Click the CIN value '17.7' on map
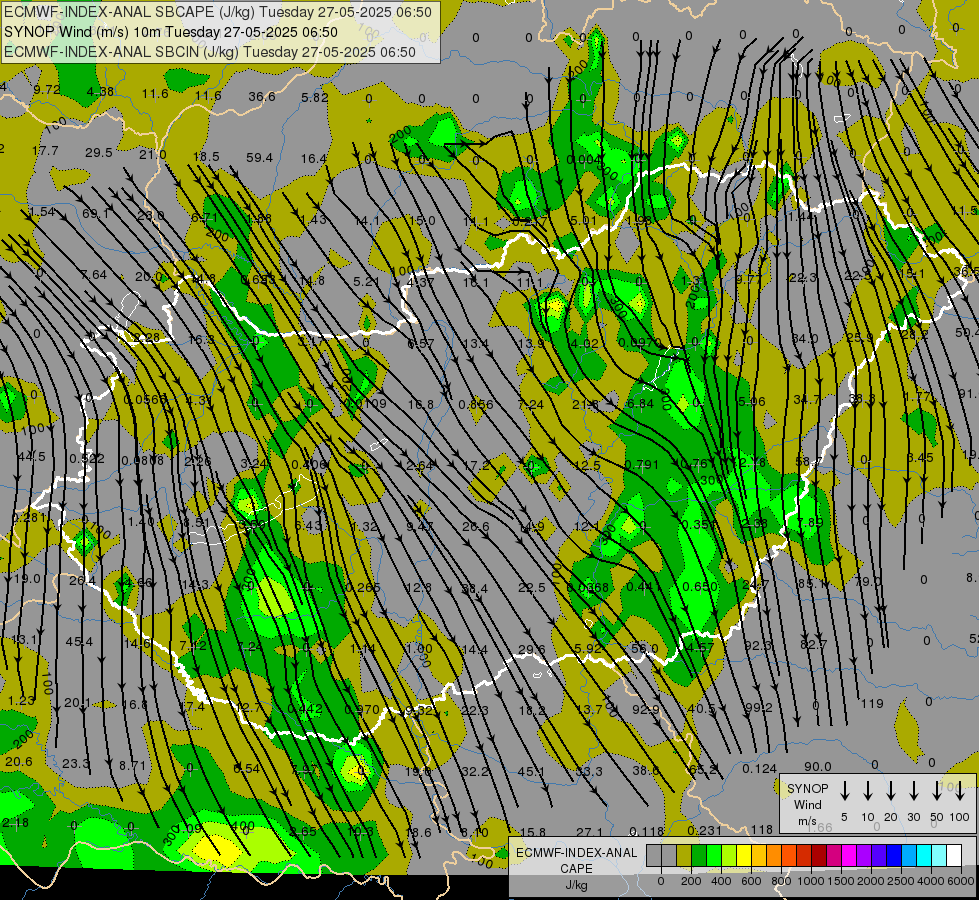Screen dimensions: 979x900 tap(45, 151)
